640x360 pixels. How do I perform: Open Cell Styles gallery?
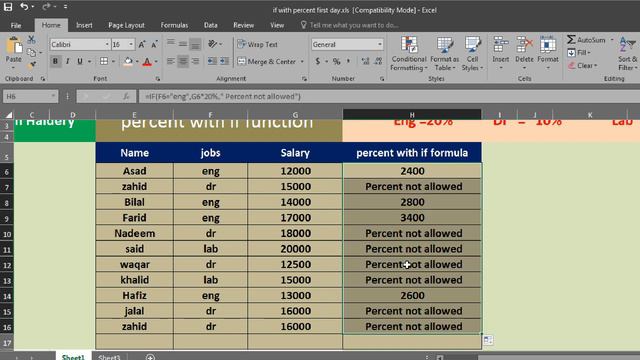[x=472, y=53]
